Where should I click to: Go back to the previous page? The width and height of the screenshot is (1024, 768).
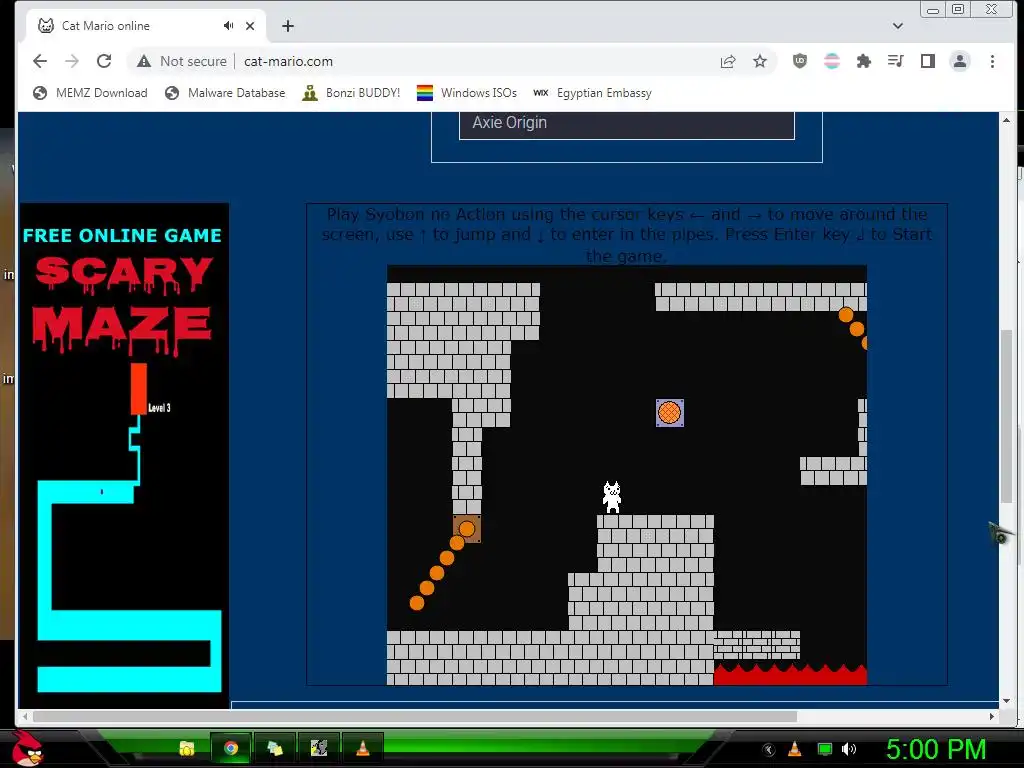pyautogui.click(x=40, y=61)
